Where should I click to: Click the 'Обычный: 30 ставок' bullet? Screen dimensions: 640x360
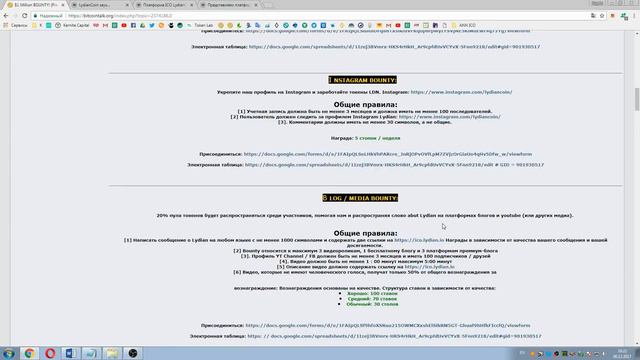[x=372, y=304]
